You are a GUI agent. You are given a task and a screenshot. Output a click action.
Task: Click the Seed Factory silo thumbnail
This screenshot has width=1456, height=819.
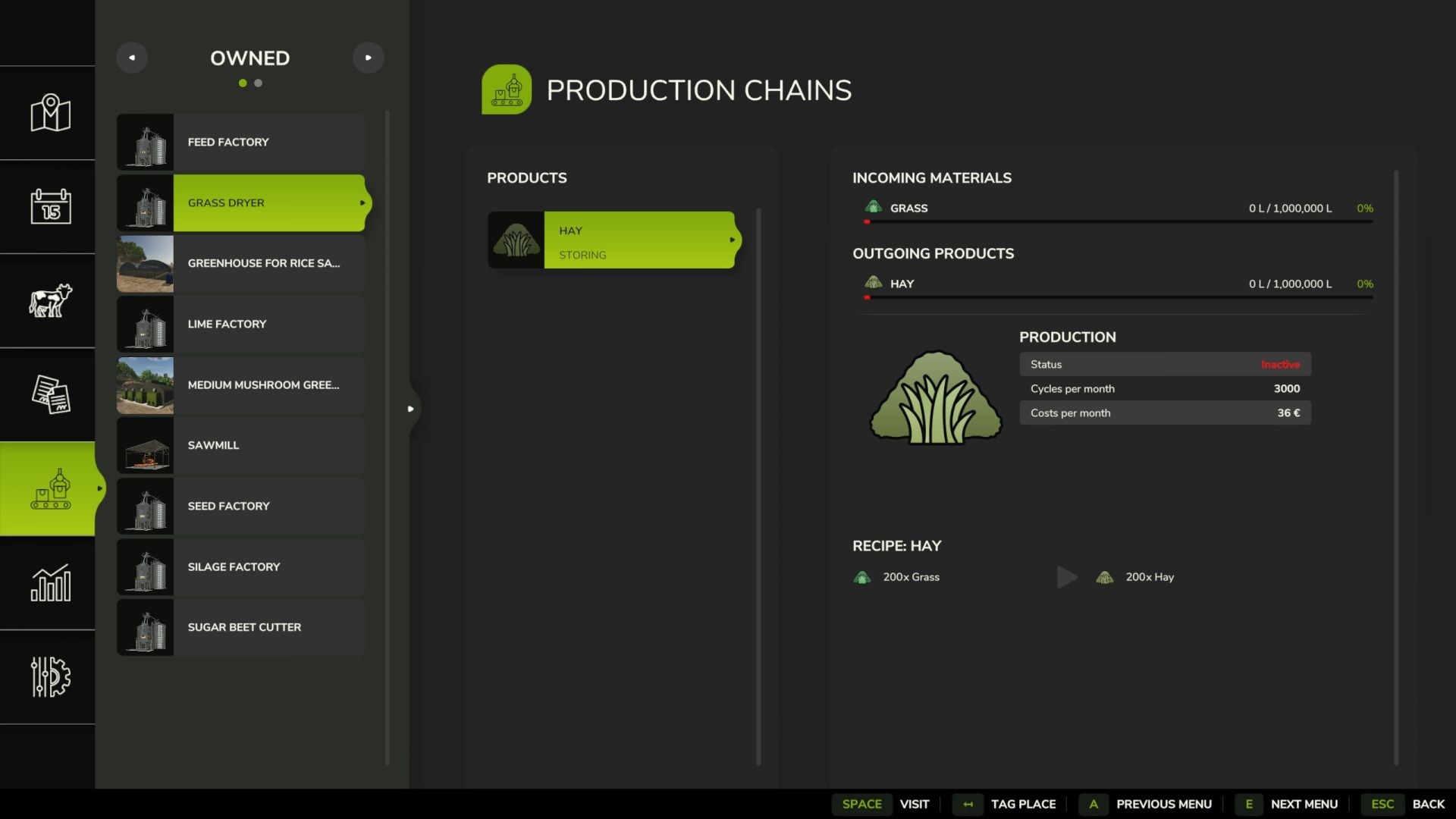[145, 507]
